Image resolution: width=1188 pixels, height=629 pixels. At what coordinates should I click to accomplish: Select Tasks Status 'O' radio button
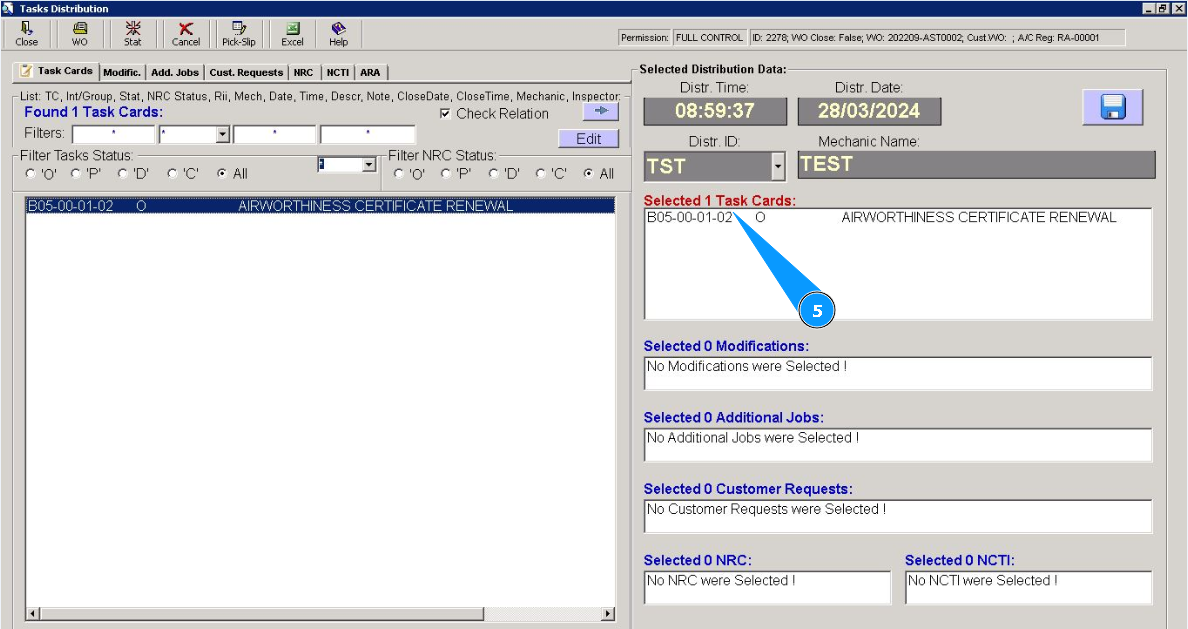tap(30, 174)
